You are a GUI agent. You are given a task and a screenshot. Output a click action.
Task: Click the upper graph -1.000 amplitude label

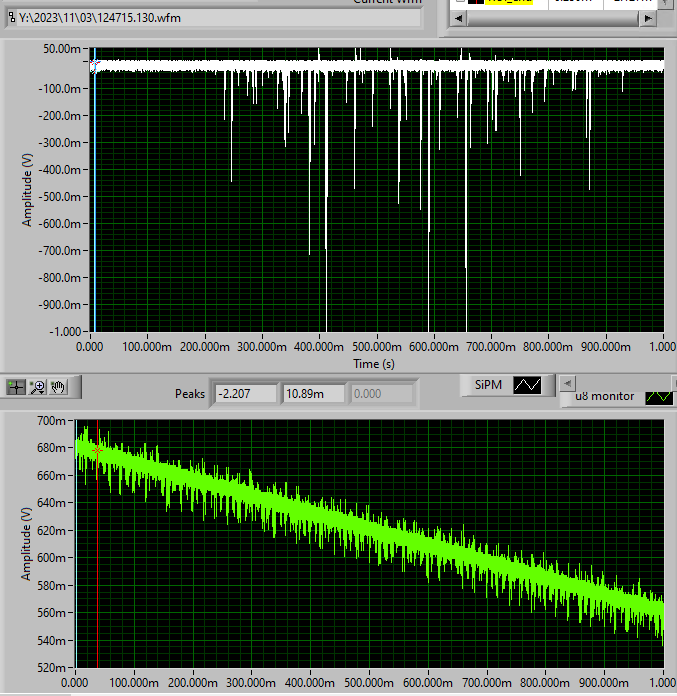coord(65,332)
